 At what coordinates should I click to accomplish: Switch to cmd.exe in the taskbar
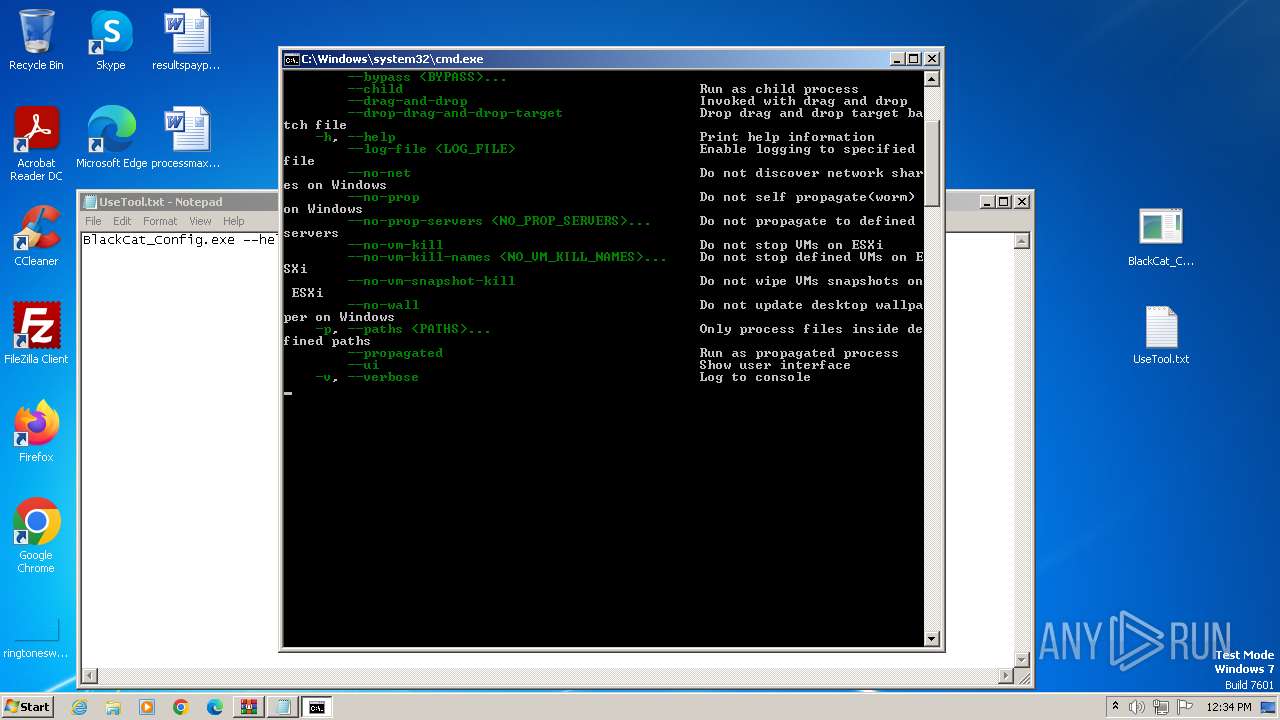coord(317,707)
